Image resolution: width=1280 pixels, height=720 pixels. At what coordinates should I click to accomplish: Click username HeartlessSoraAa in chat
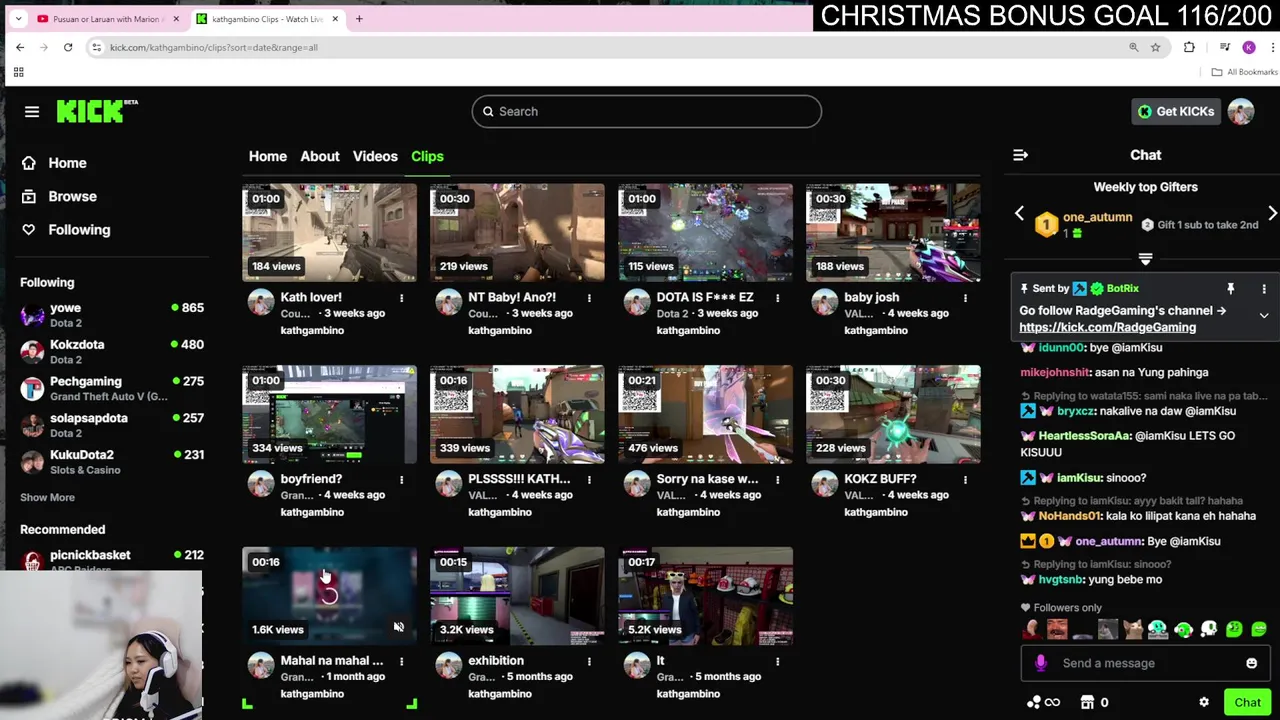(x=1084, y=436)
